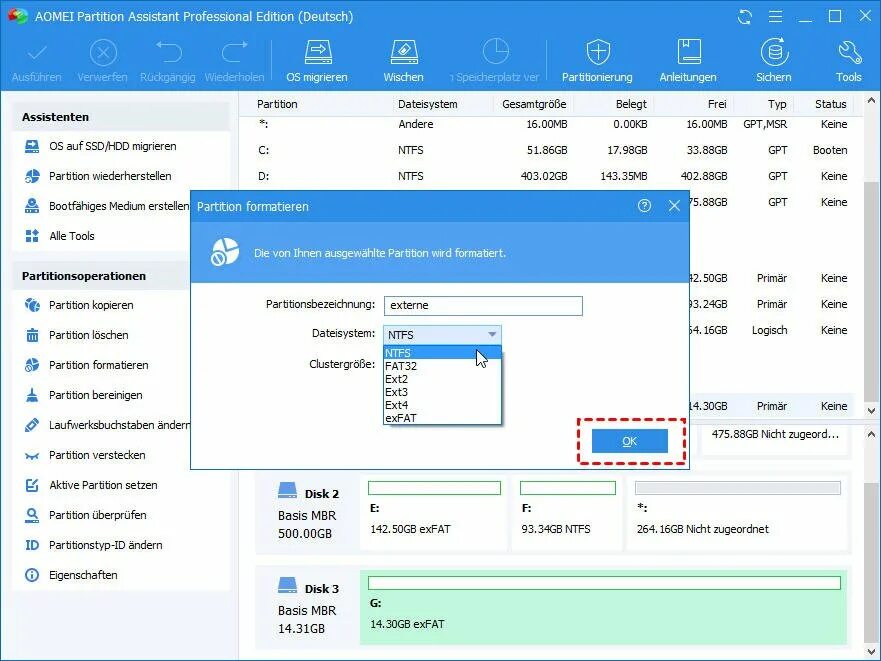Click the Rückgängig undo icon

[168, 53]
